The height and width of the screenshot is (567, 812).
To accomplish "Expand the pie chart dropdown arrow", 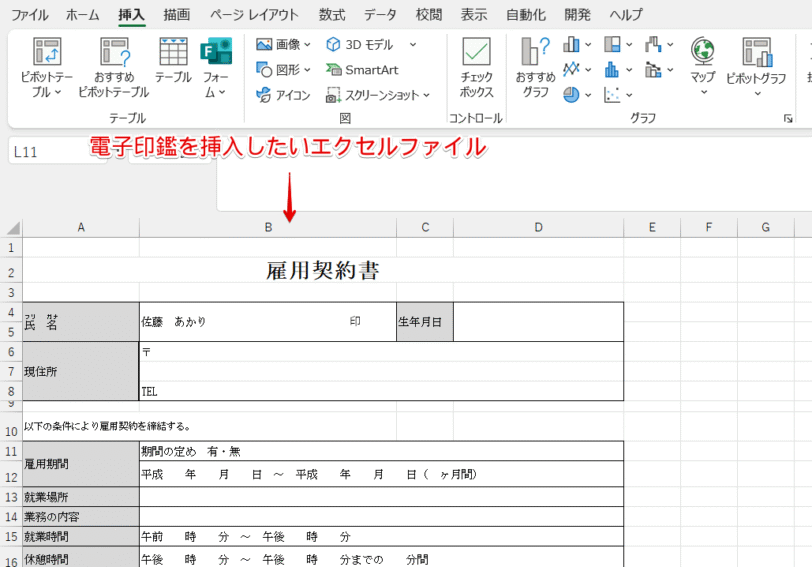I will pos(588,95).
